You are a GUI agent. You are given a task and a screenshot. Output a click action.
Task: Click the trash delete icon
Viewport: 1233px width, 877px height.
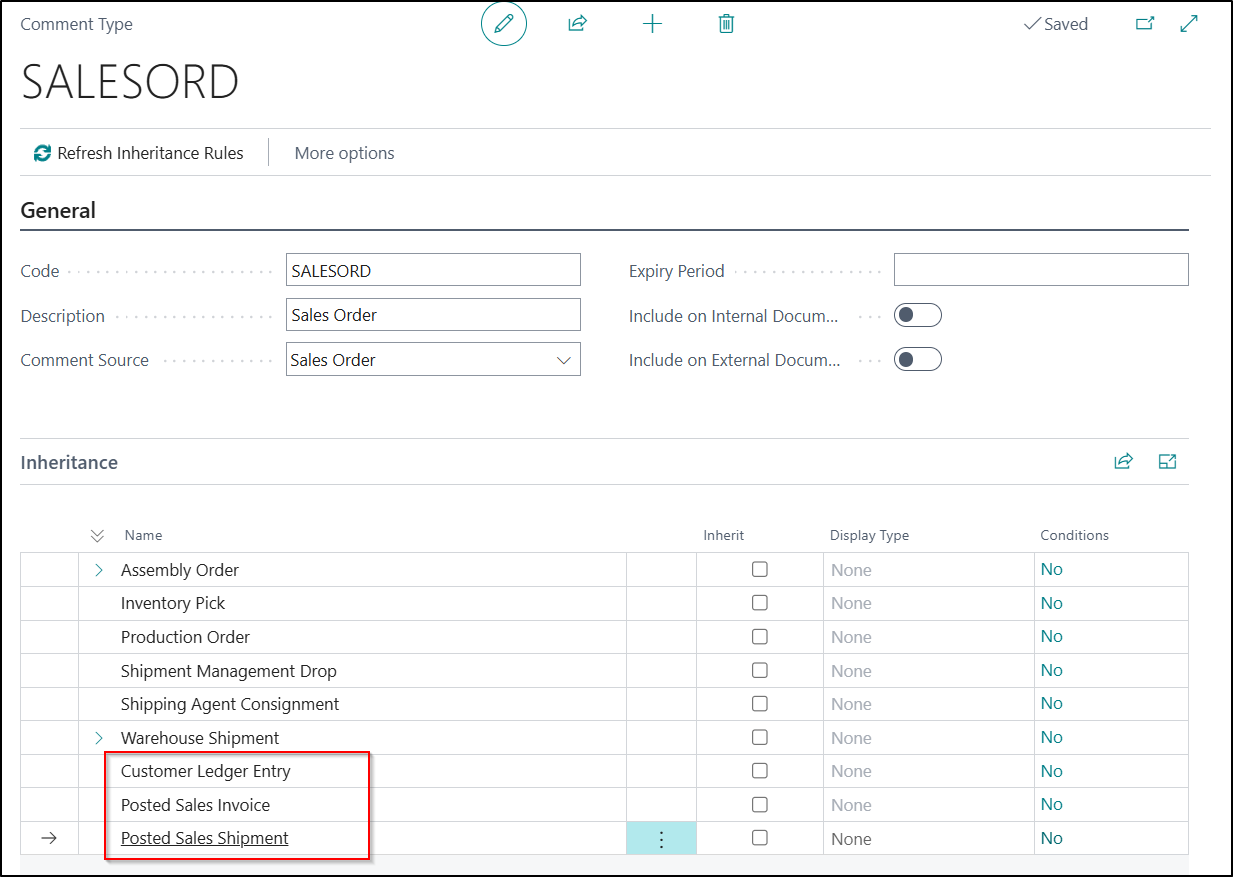(726, 24)
